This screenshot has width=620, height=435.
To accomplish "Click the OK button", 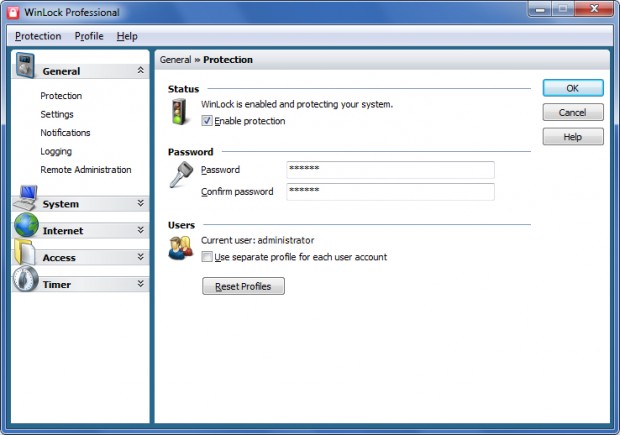I will click(x=573, y=88).
